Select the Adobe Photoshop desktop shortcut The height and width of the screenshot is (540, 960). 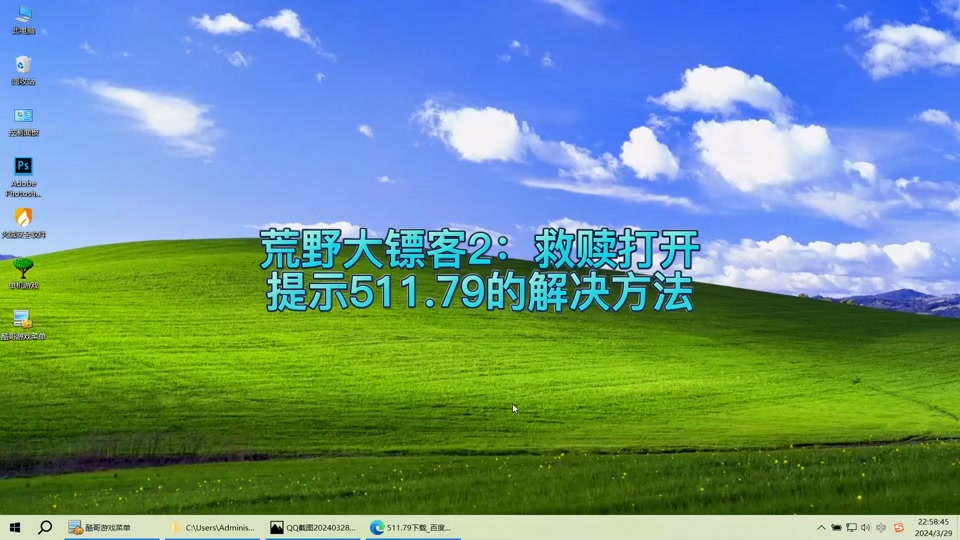[23, 176]
